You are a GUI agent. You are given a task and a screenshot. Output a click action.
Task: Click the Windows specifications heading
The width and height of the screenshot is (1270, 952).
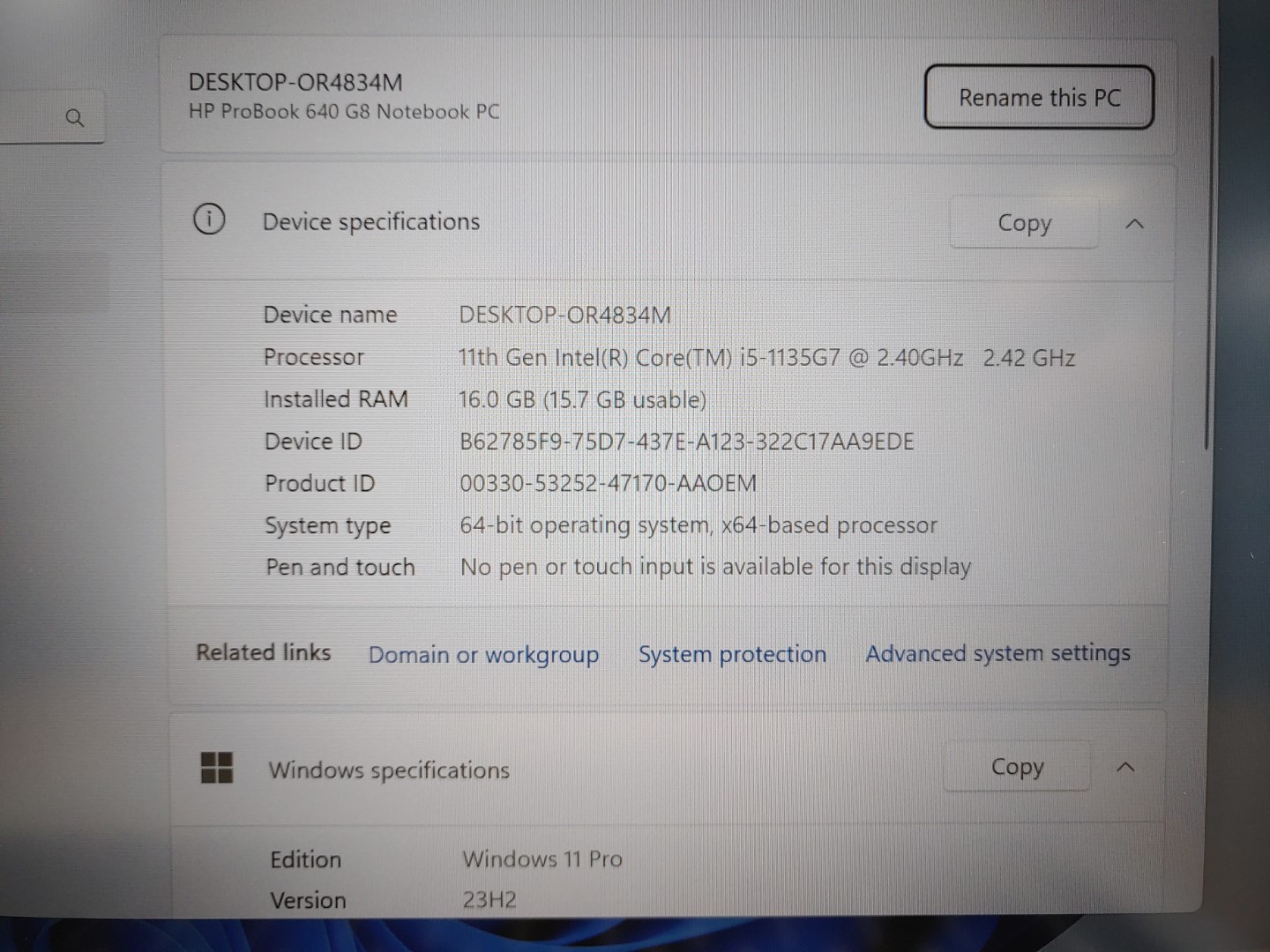pyautogui.click(x=389, y=770)
